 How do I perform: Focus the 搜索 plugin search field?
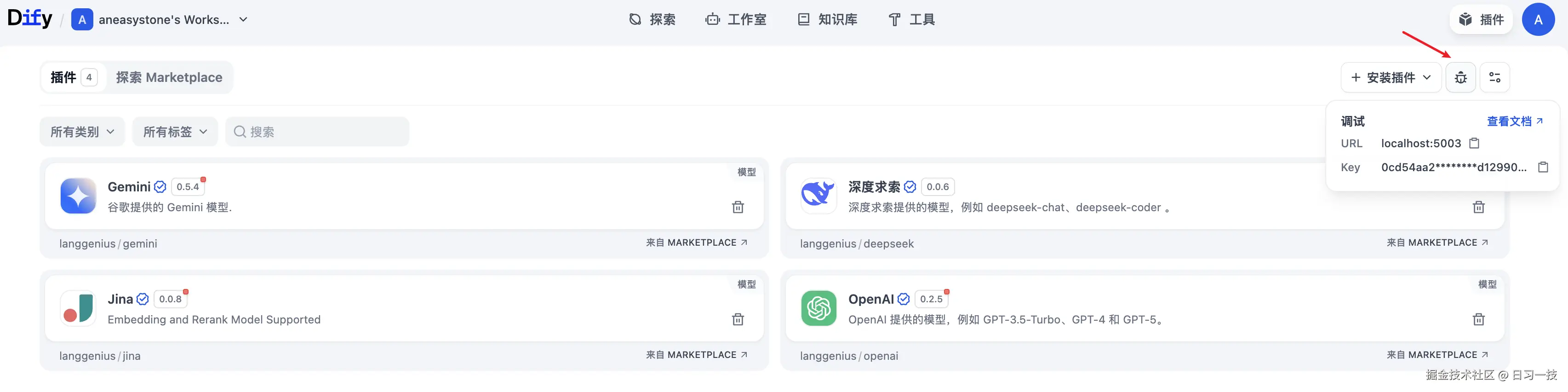317,132
